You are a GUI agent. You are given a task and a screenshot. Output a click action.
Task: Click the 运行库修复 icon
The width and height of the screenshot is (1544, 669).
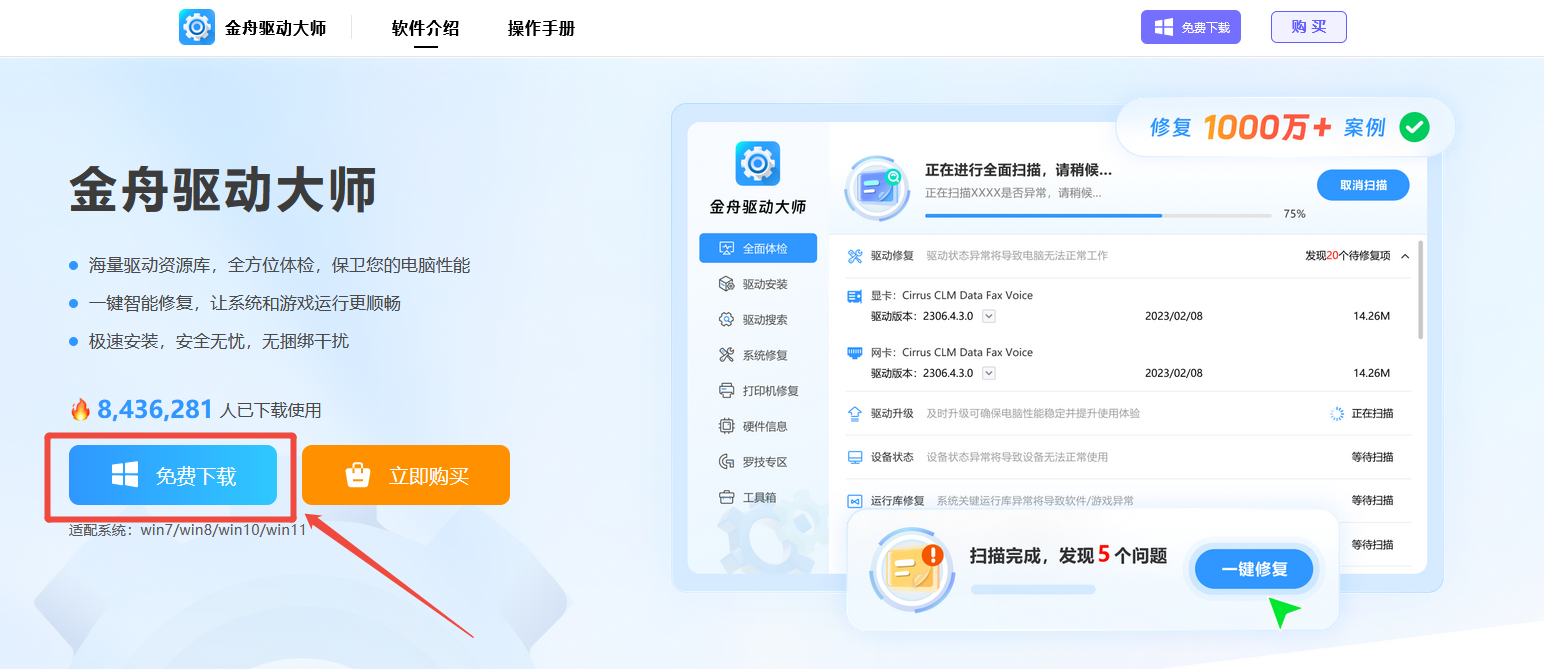(855, 501)
